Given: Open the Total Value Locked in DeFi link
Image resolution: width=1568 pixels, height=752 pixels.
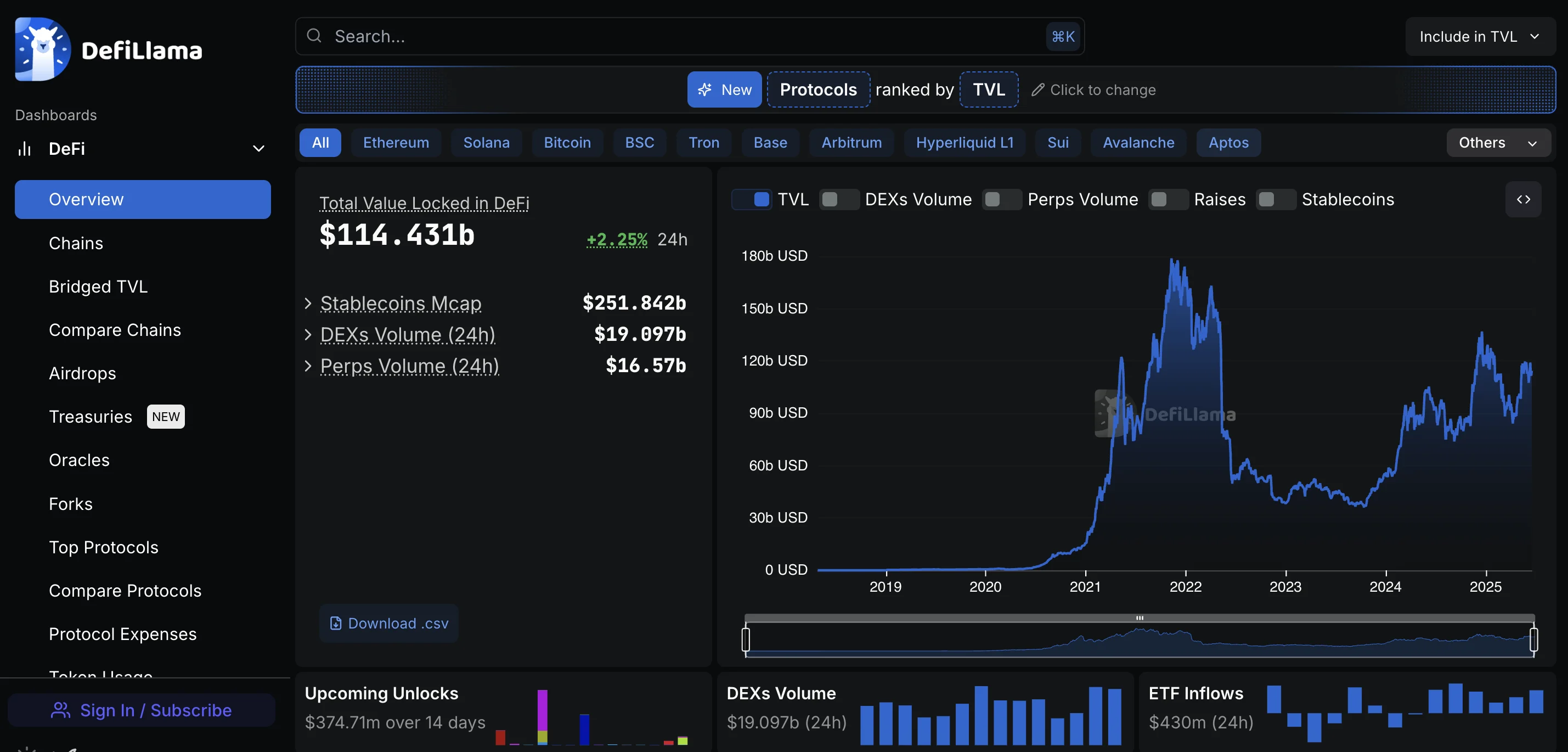Looking at the screenshot, I should click(x=424, y=203).
